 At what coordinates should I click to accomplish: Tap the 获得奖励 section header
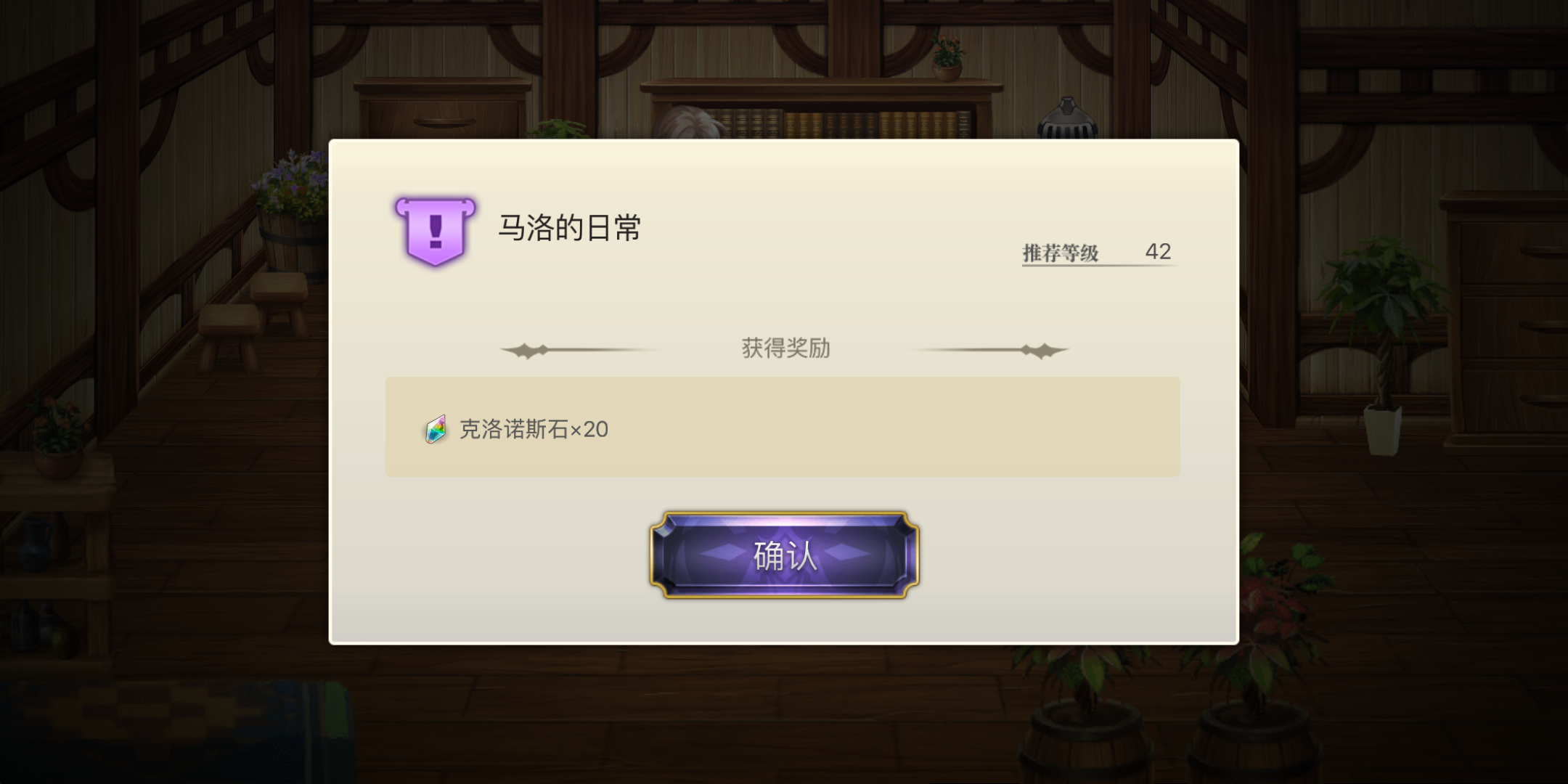coord(785,348)
